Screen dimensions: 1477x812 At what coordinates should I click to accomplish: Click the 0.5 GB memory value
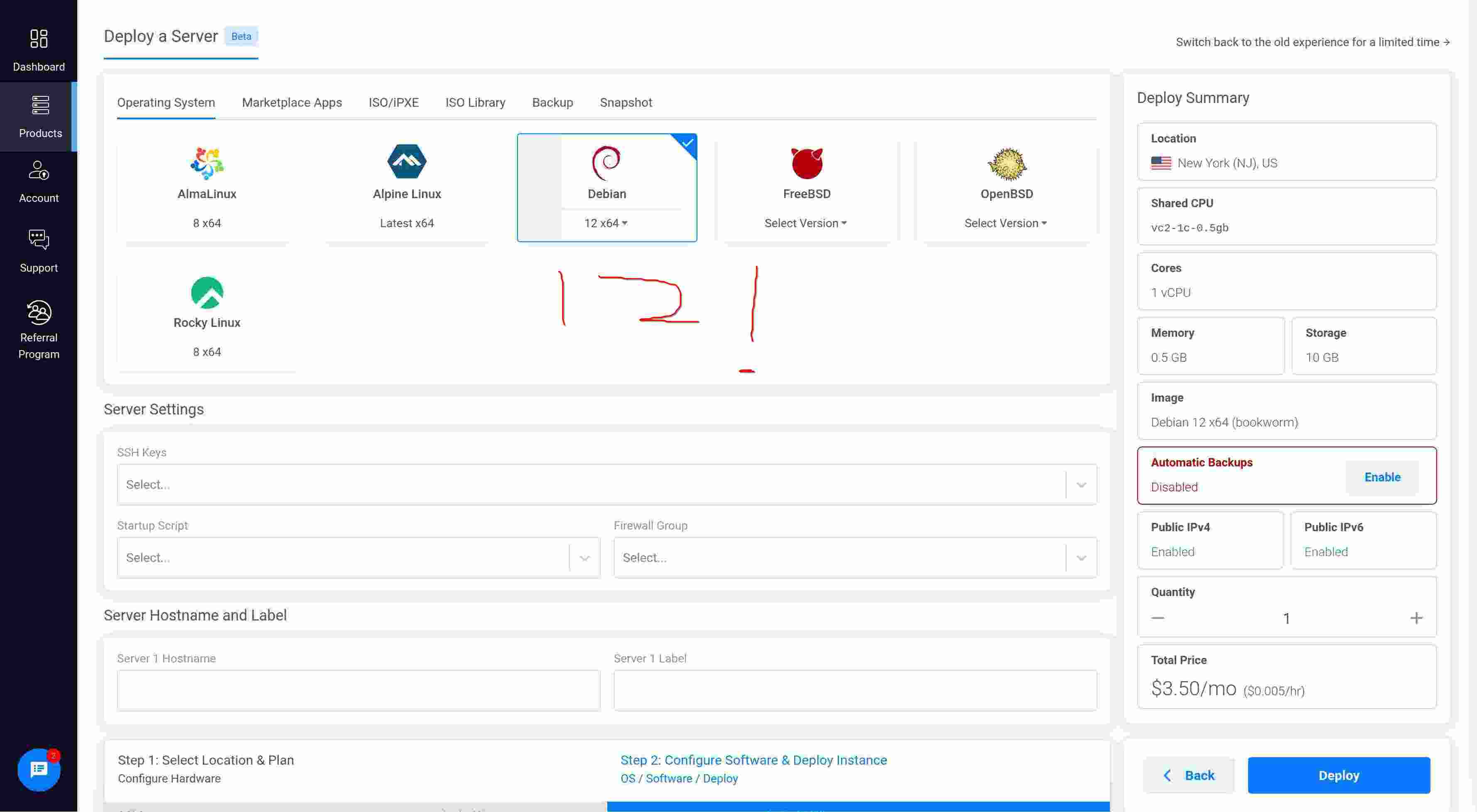pyautogui.click(x=1168, y=357)
